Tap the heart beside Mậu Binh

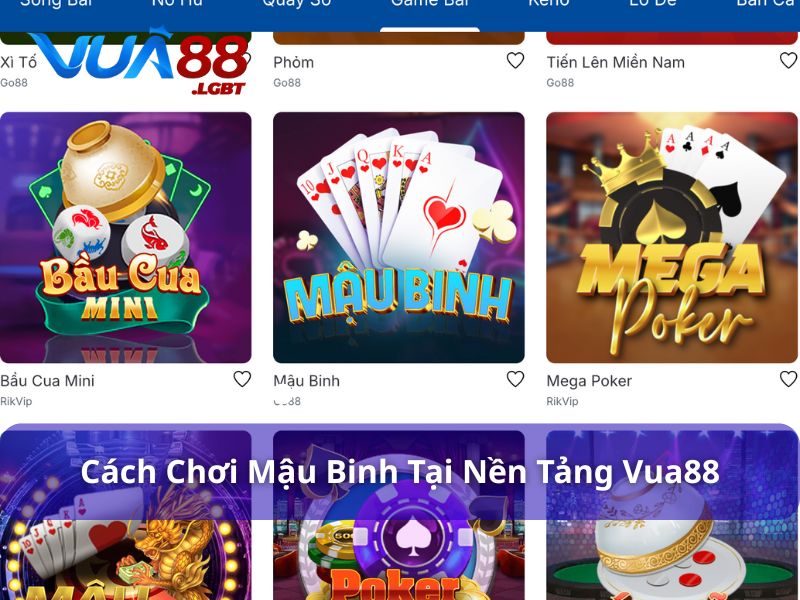[515, 379]
